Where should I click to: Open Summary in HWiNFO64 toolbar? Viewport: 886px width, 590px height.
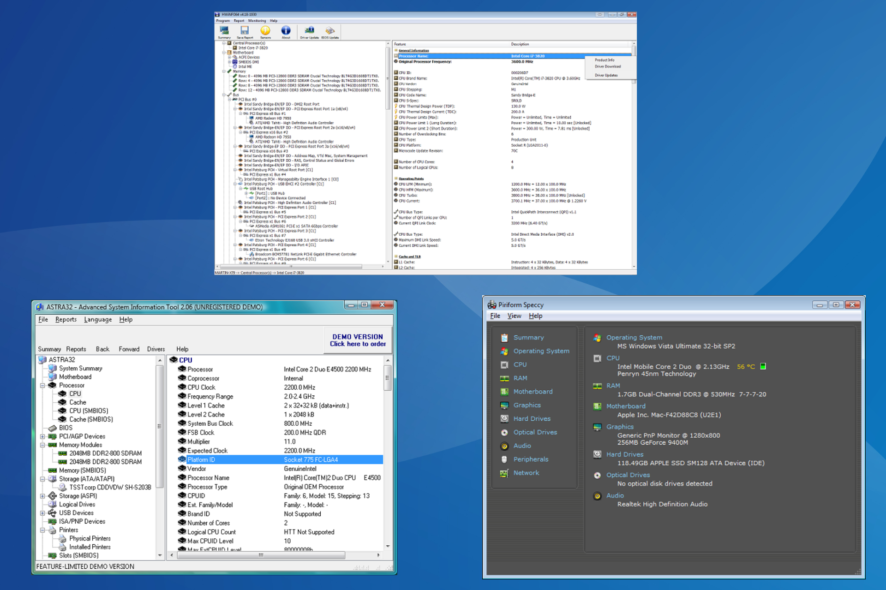[x=224, y=32]
